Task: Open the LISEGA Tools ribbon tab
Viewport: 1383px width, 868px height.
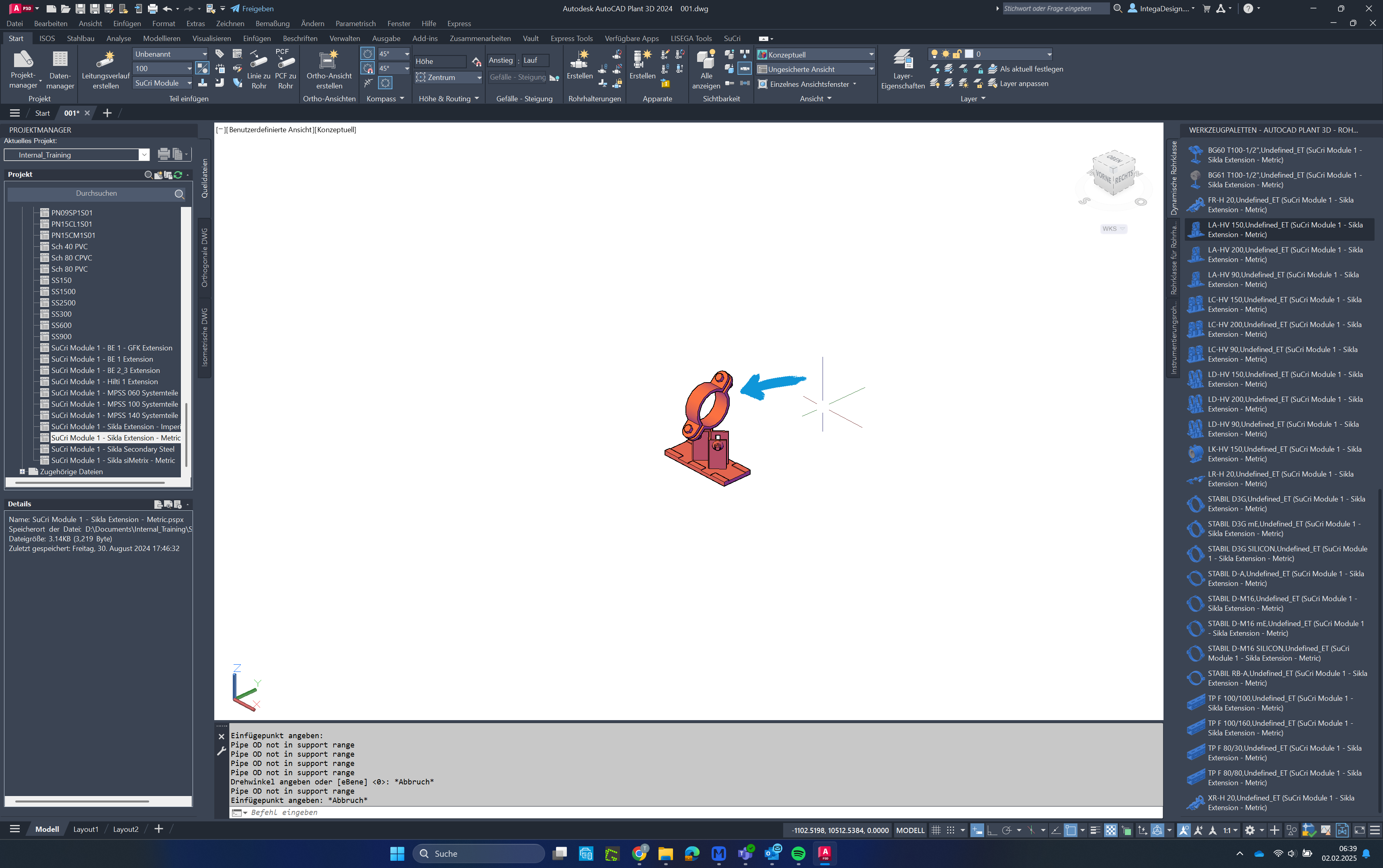Action: coord(691,39)
